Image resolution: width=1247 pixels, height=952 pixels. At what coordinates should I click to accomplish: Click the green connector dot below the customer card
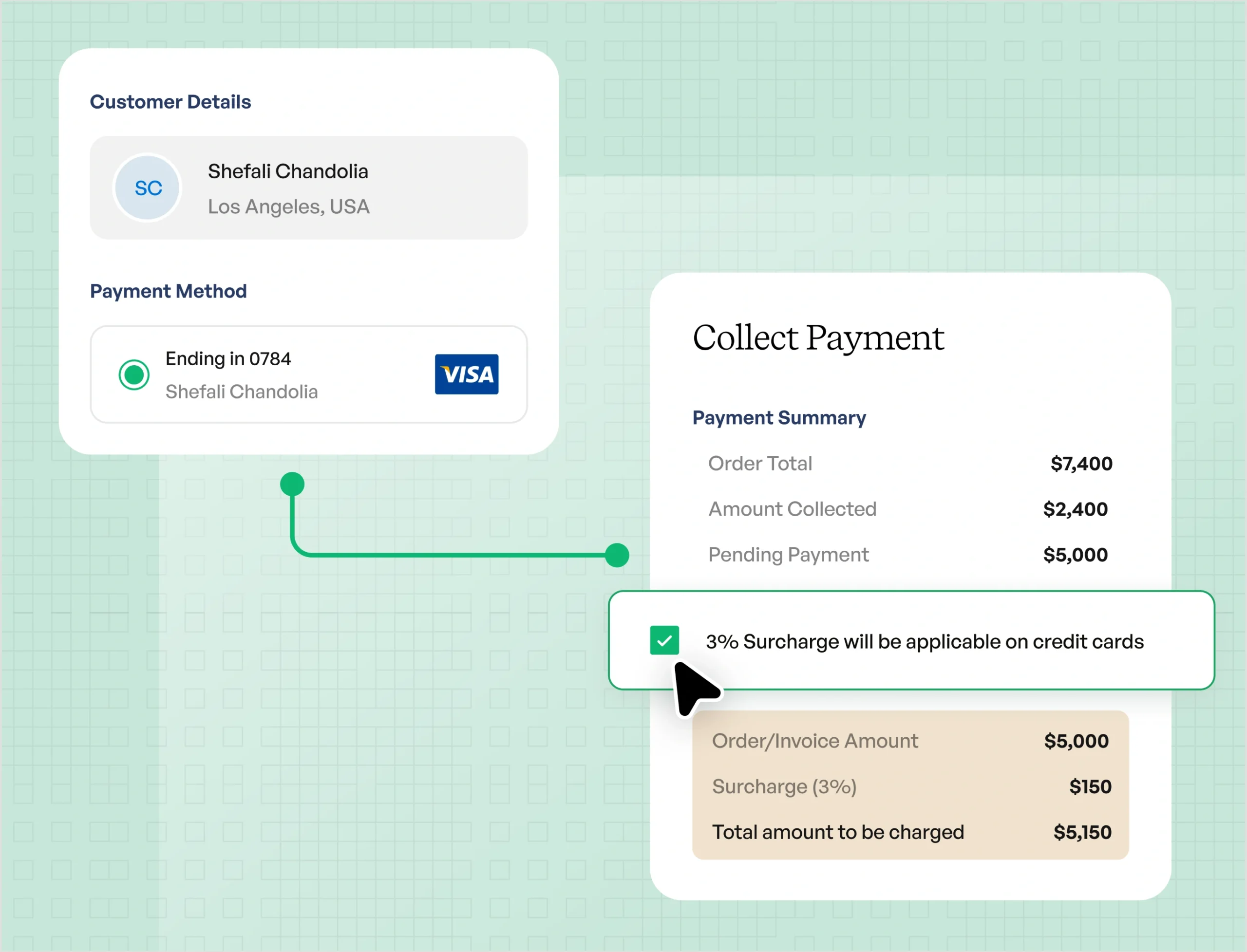292,485
